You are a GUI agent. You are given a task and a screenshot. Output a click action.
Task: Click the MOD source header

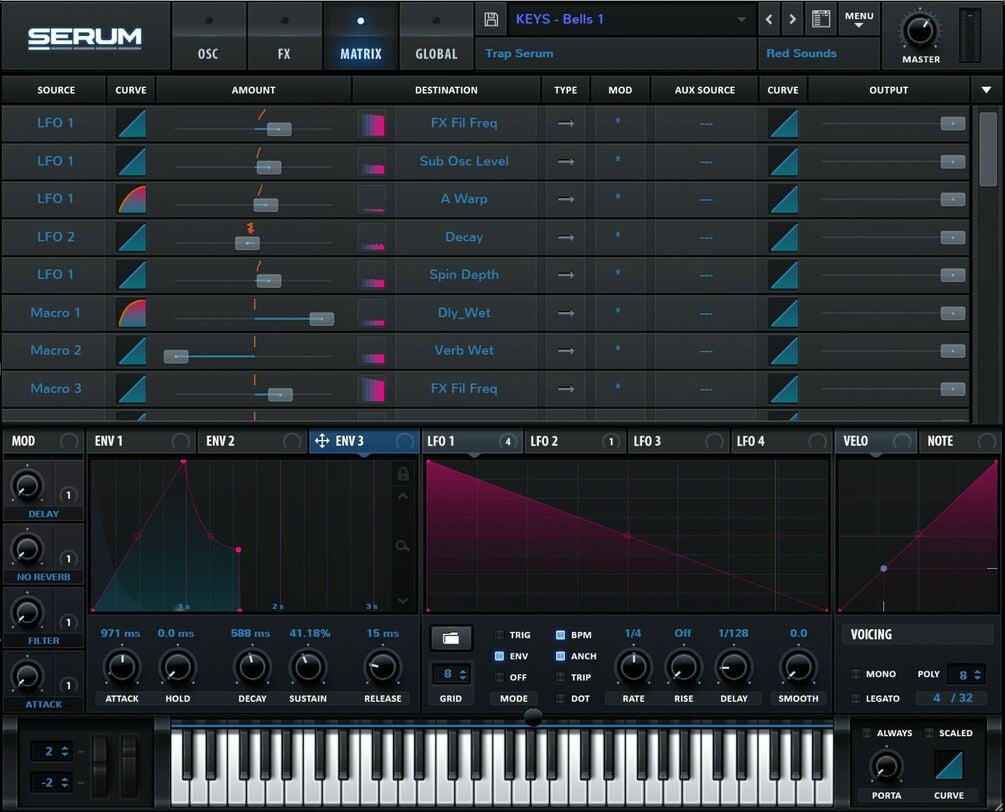coord(43,441)
